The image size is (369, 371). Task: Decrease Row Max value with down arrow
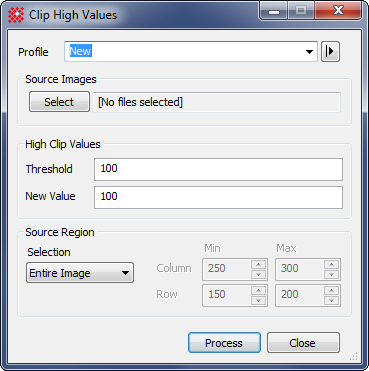[332, 300]
